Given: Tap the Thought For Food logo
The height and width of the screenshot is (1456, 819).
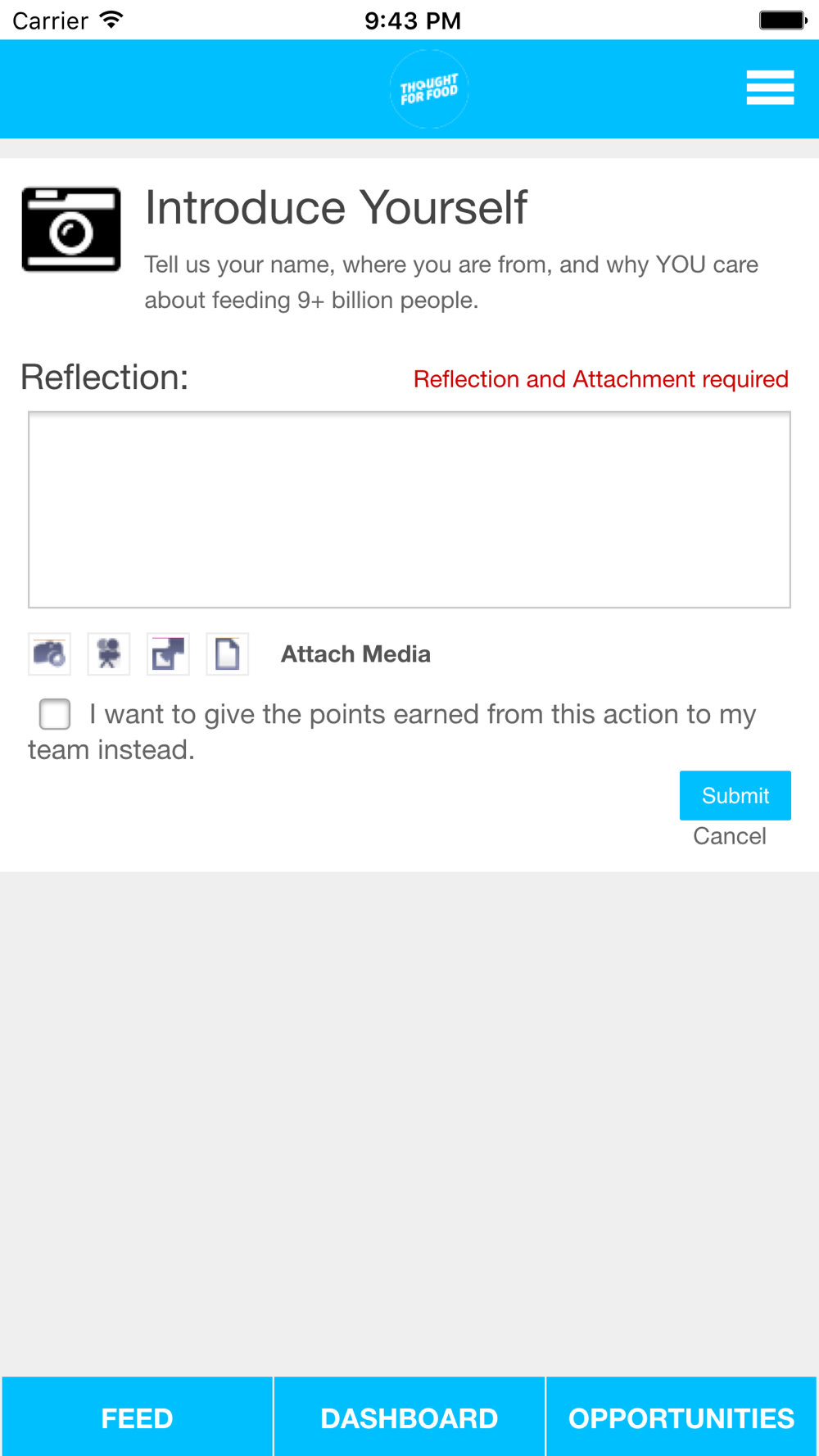Looking at the screenshot, I should point(429,89).
